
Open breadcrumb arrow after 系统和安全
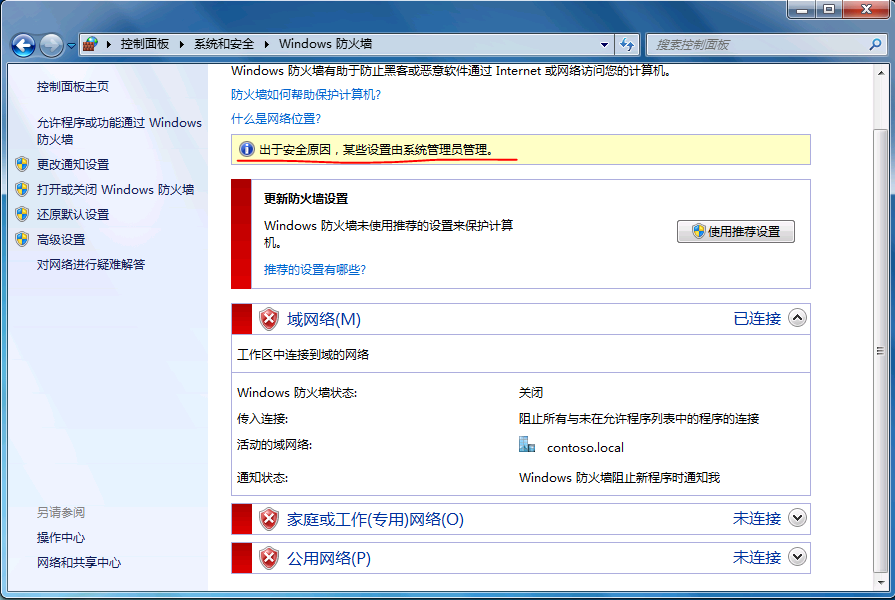(x=267, y=45)
